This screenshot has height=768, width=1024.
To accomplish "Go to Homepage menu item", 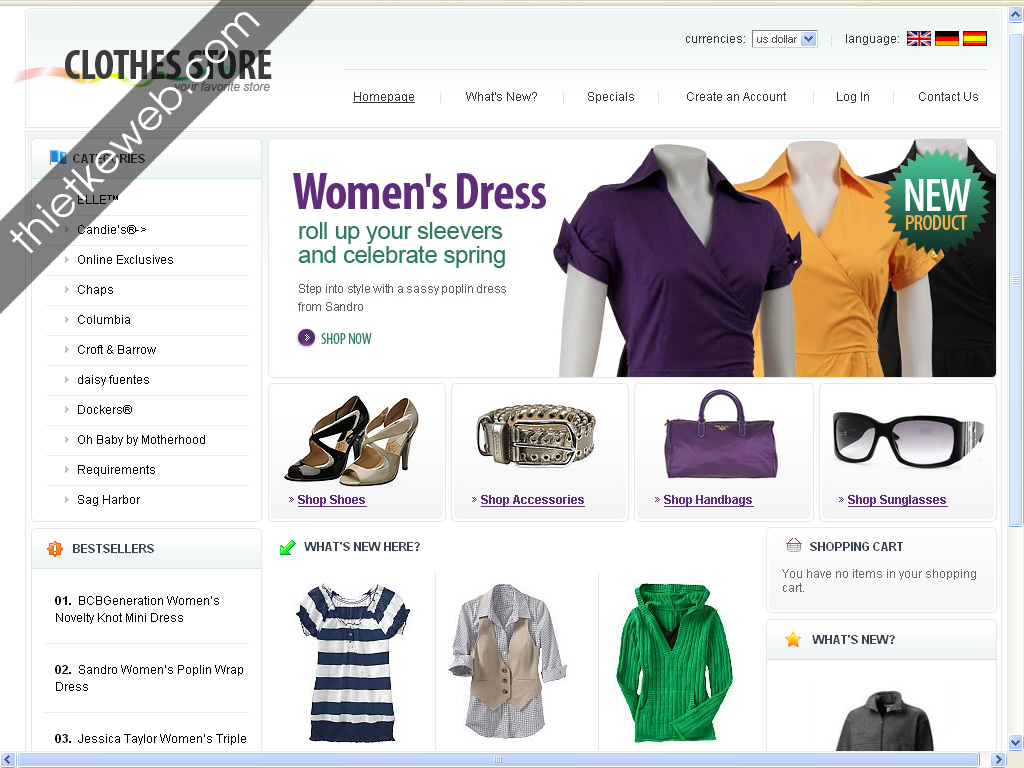I will pos(384,97).
